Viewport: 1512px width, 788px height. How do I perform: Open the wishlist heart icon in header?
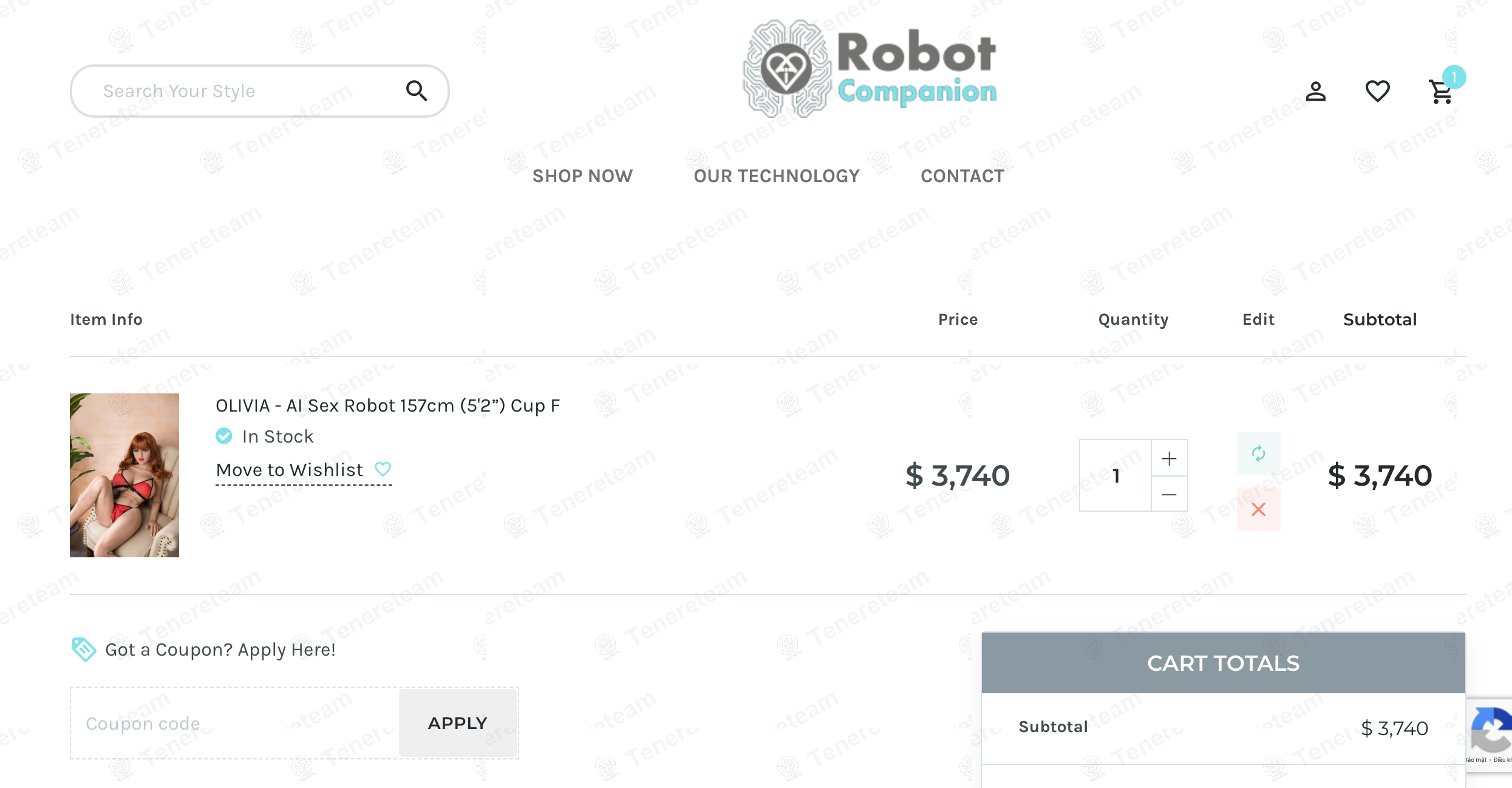tap(1377, 92)
